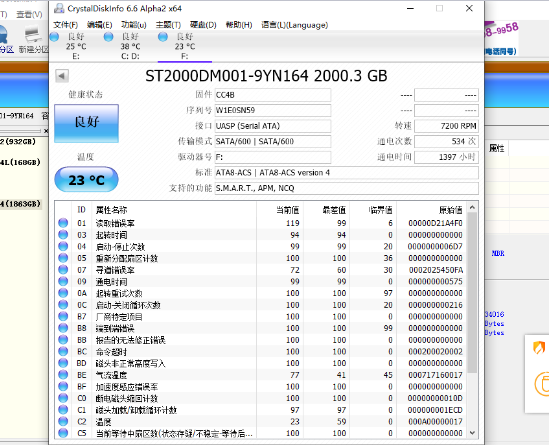Viewport: 549px width, 445px height.
Task: Click the ID column header
Action: 82,210
